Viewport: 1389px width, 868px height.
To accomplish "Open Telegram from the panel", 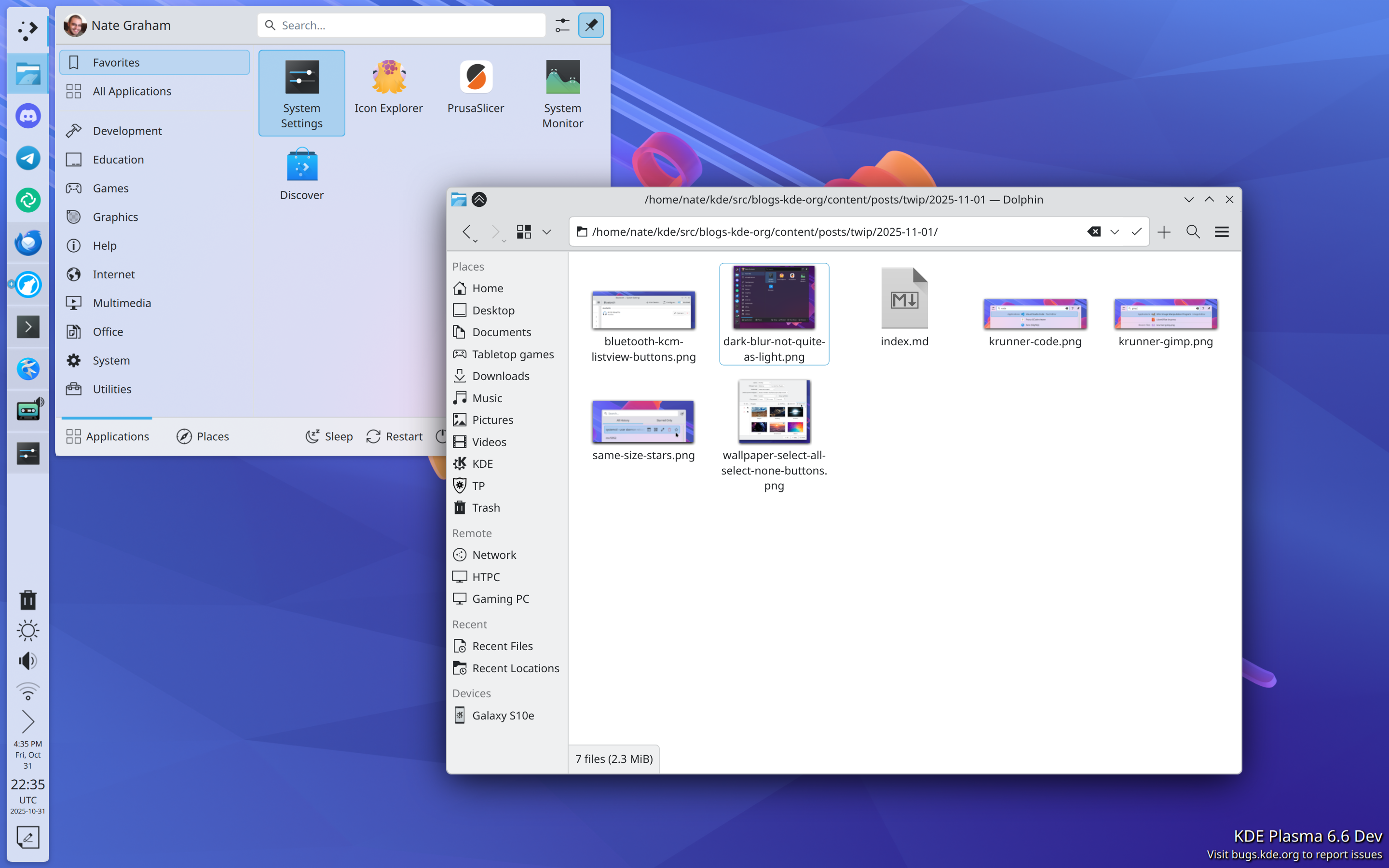I will click(x=27, y=158).
